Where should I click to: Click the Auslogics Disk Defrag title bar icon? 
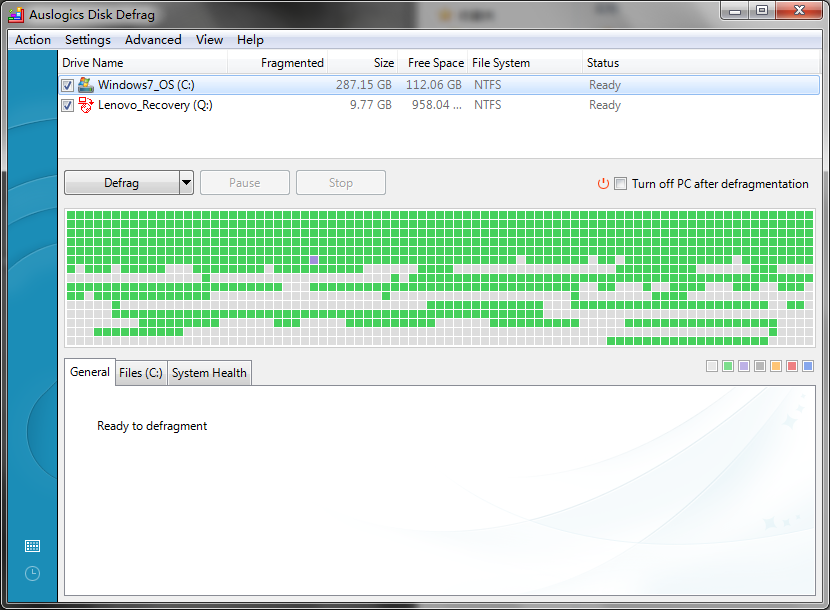(x=16, y=15)
